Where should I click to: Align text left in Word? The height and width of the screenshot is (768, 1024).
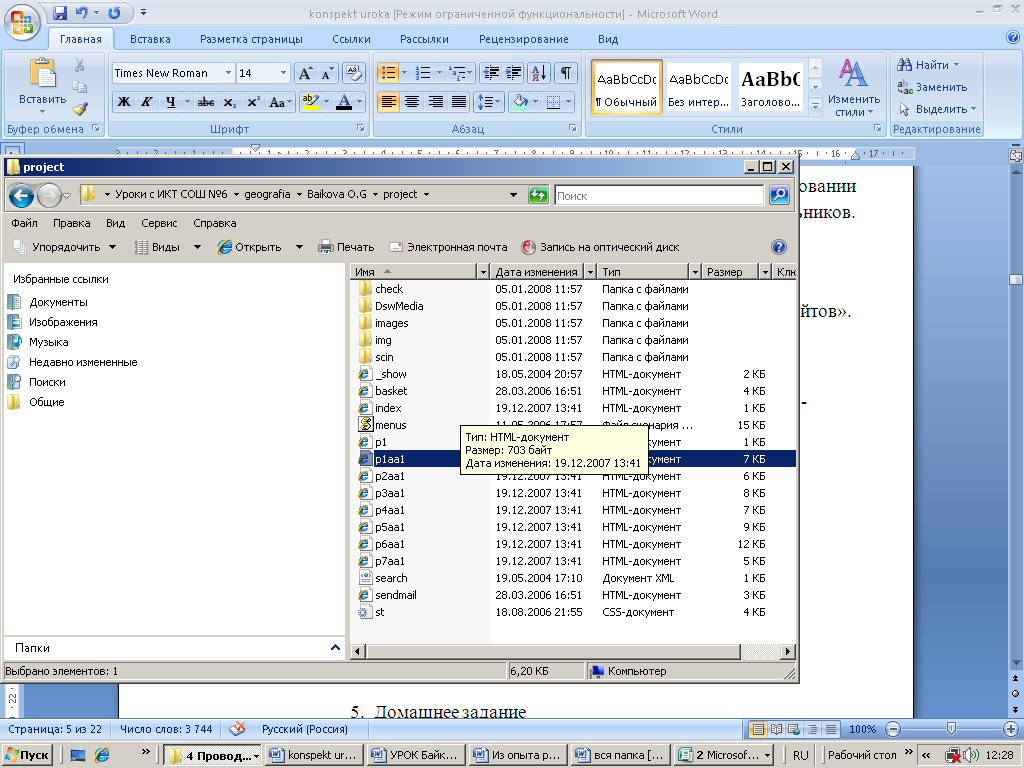pyautogui.click(x=388, y=102)
